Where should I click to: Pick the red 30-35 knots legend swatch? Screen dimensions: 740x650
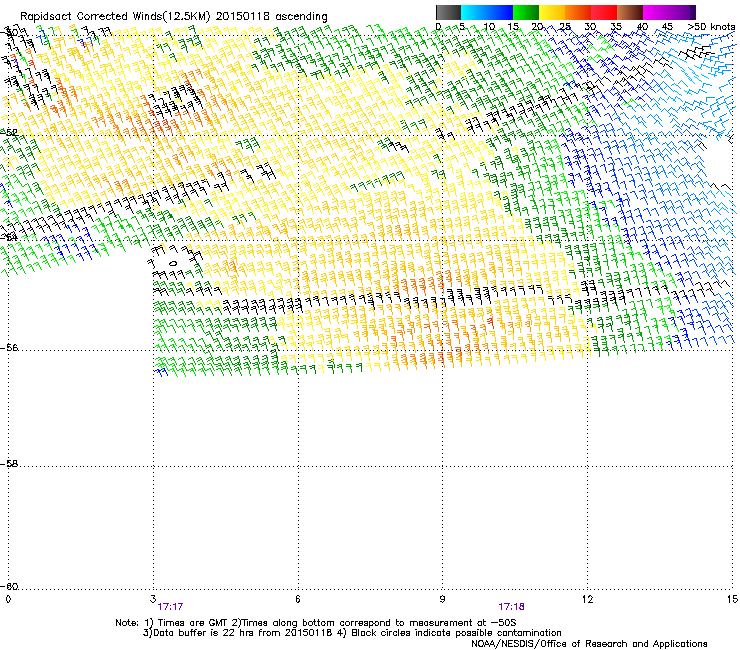(604, 12)
